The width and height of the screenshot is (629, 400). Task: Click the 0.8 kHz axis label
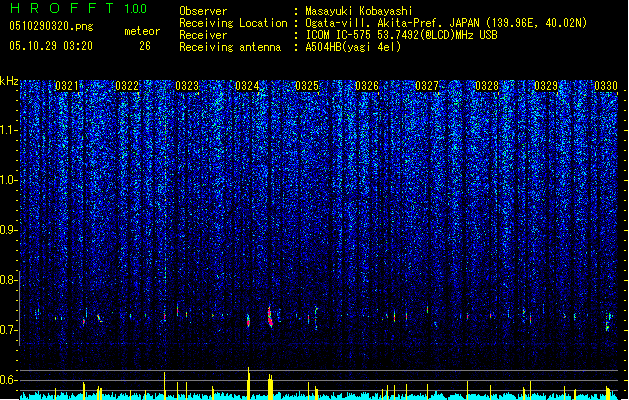tap(9, 280)
